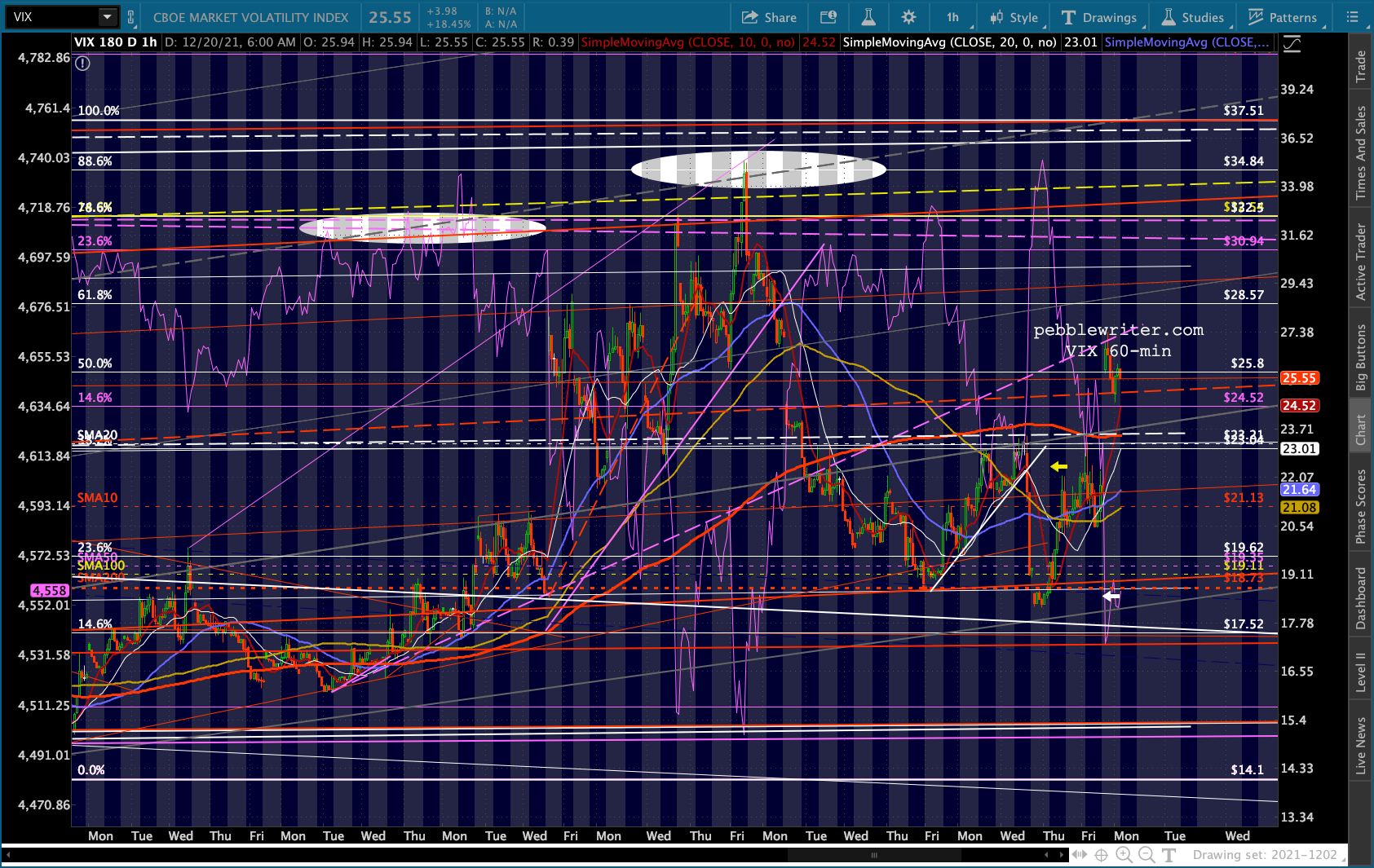
Task: Open the Drawings menu
Action: [x=1098, y=17]
